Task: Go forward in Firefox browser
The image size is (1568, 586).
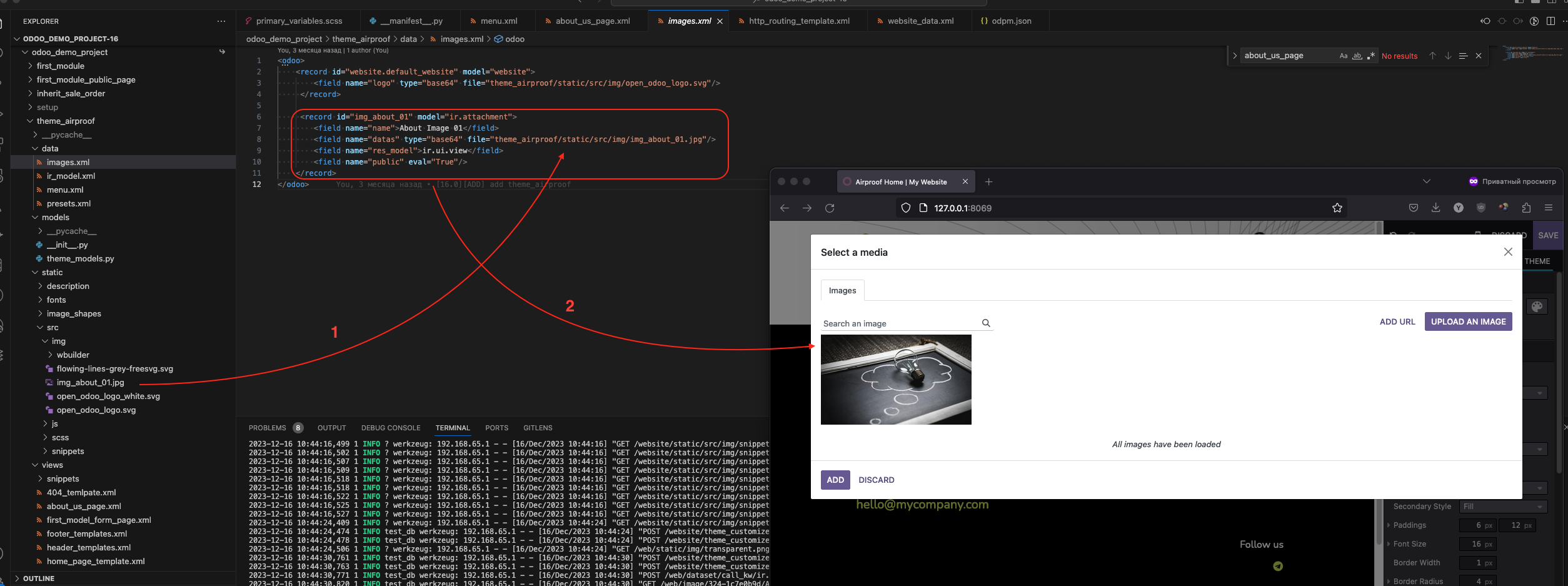Action: (x=807, y=208)
